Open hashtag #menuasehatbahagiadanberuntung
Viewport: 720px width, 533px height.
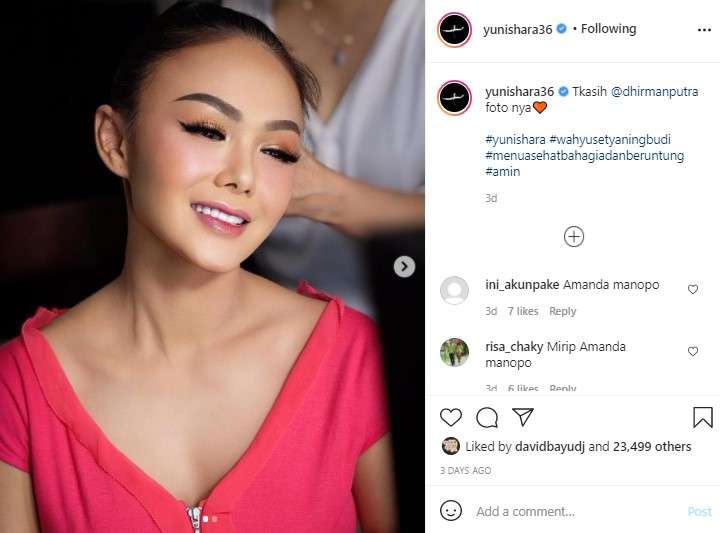click(x=585, y=156)
